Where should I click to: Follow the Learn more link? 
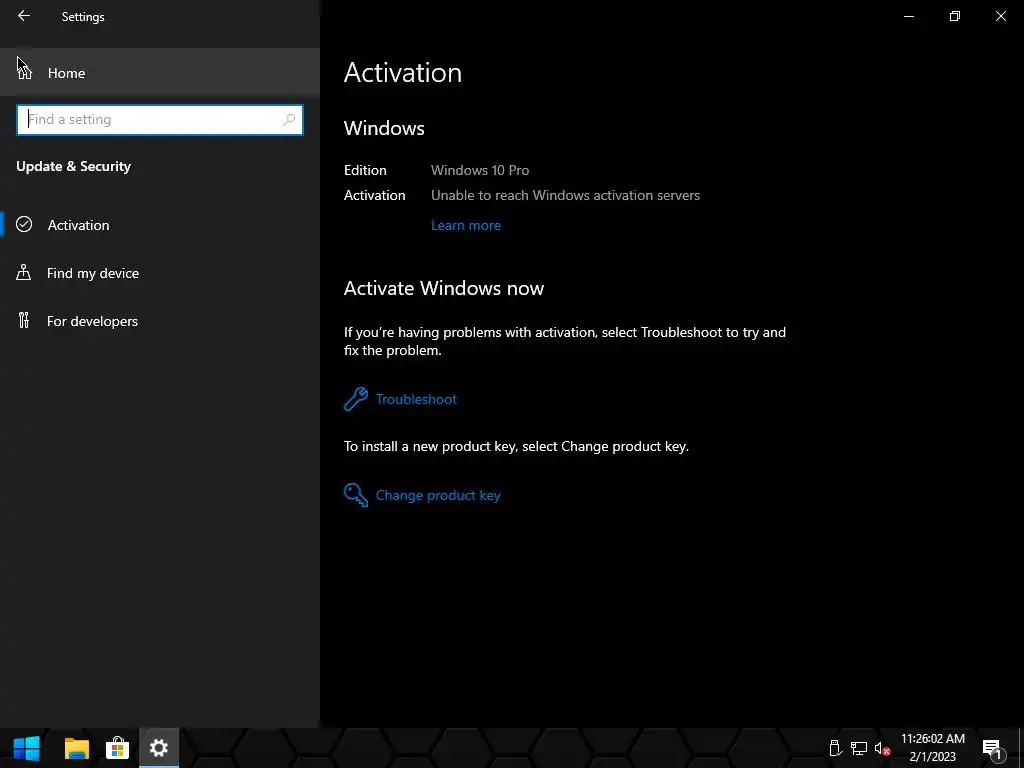pos(466,225)
